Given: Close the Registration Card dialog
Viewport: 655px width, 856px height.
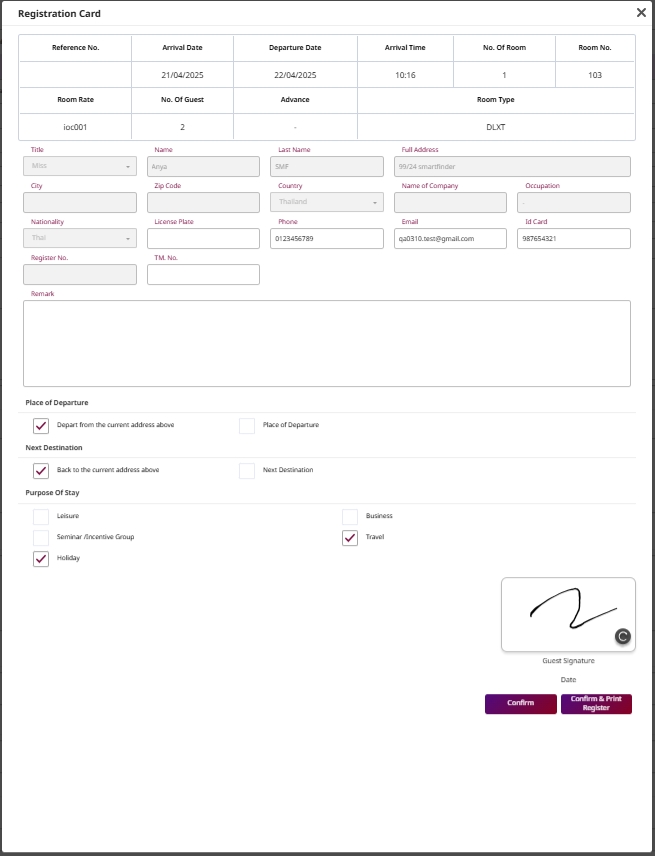Looking at the screenshot, I should 641,13.
